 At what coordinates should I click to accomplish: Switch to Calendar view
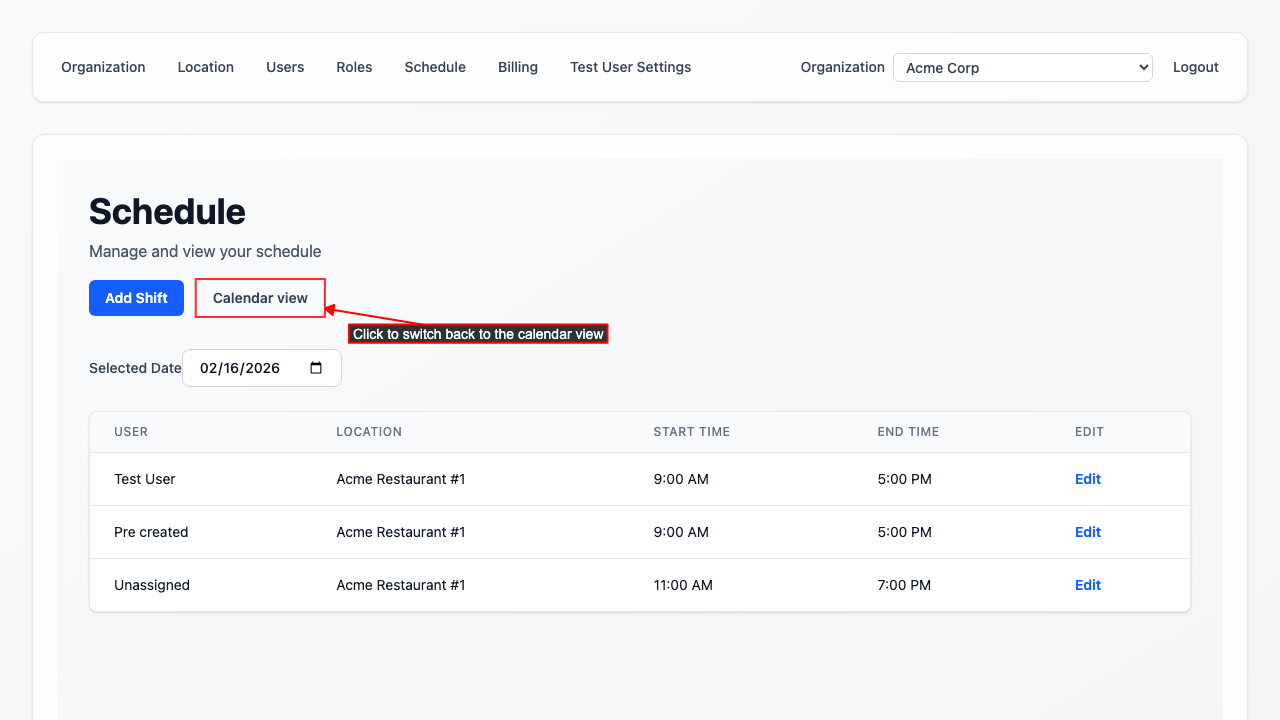pyautogui.click(x=260, y=297)
